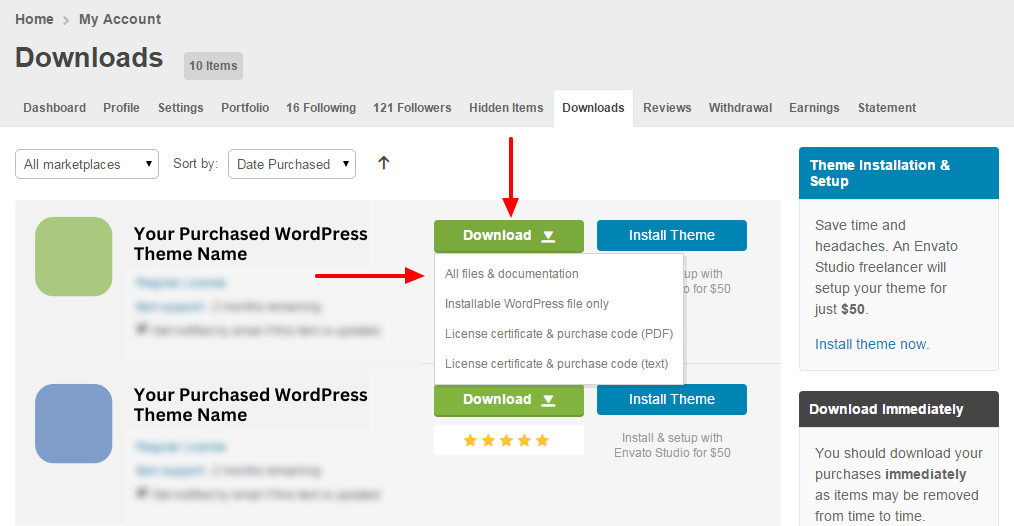The image size is (1014, 526).
Task: Open the Date Purchased sort dropdown
Action: tap(291, 164)
